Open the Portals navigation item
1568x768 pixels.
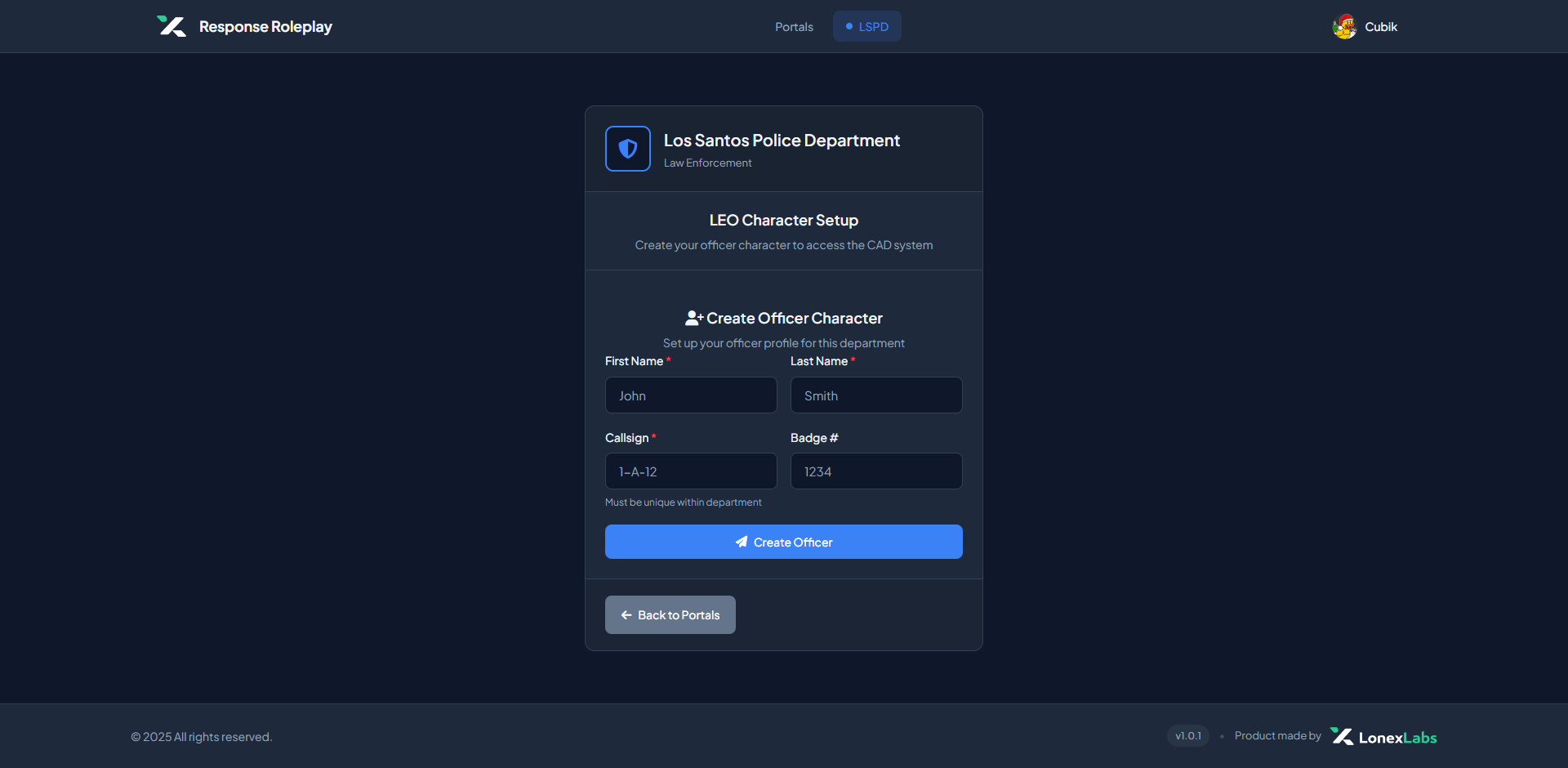[x=794, y=27]
